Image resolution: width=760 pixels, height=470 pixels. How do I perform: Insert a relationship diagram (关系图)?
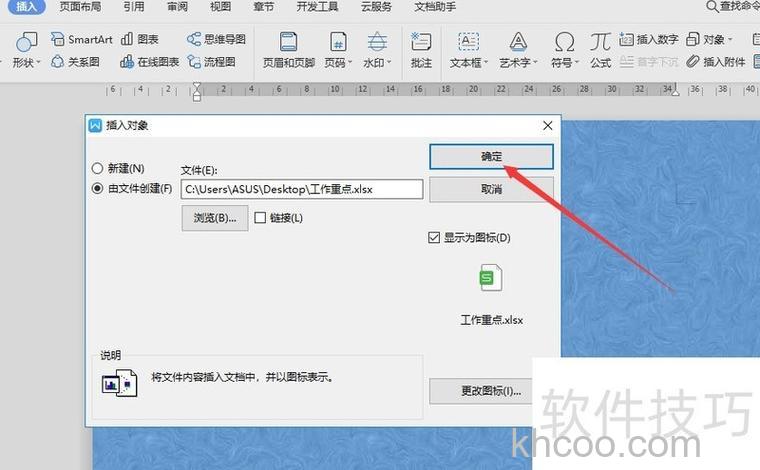coord(75,62)
